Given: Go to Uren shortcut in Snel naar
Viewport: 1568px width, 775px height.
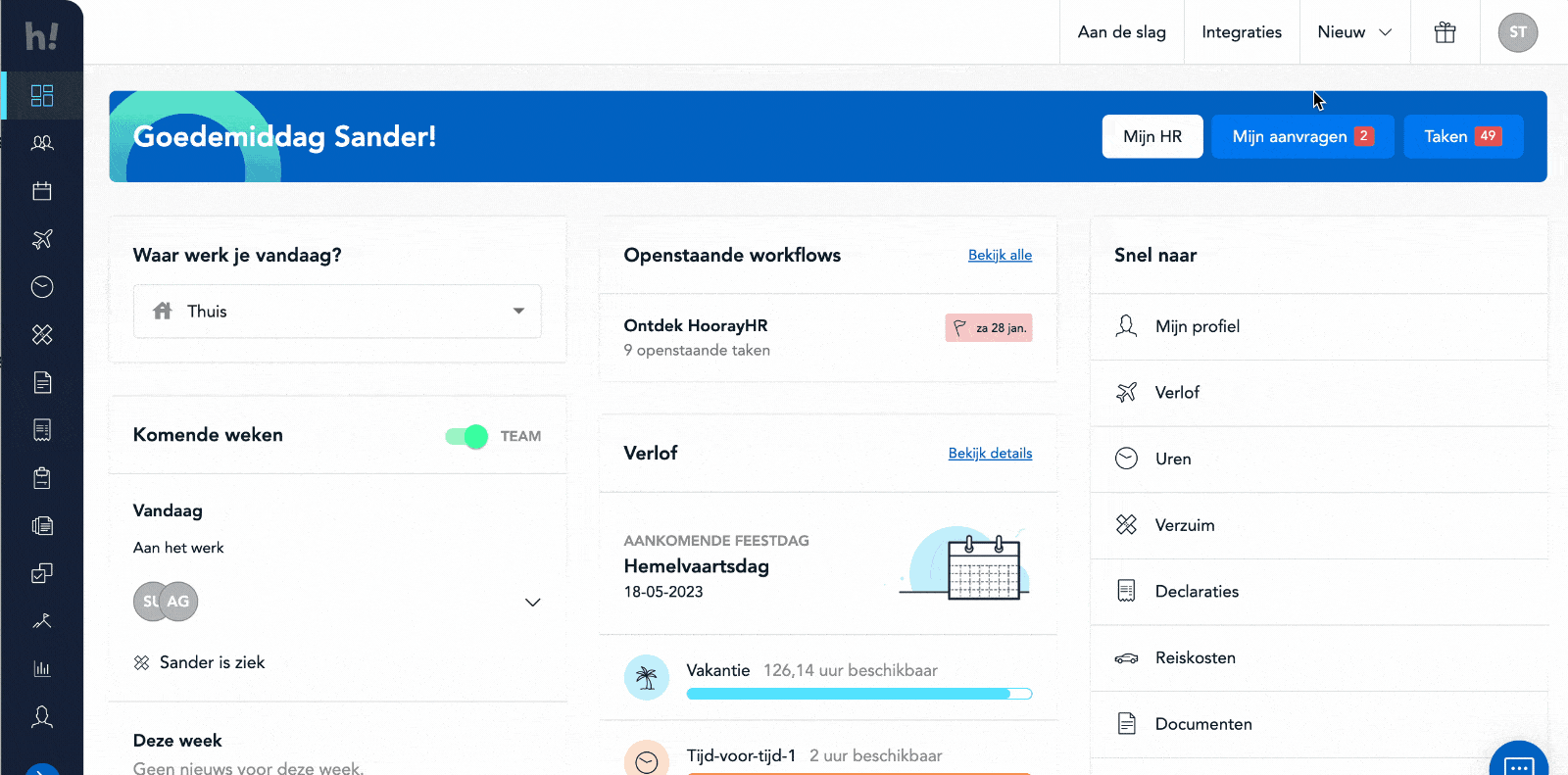Looking at the screenshot, I should (1319, 459).
